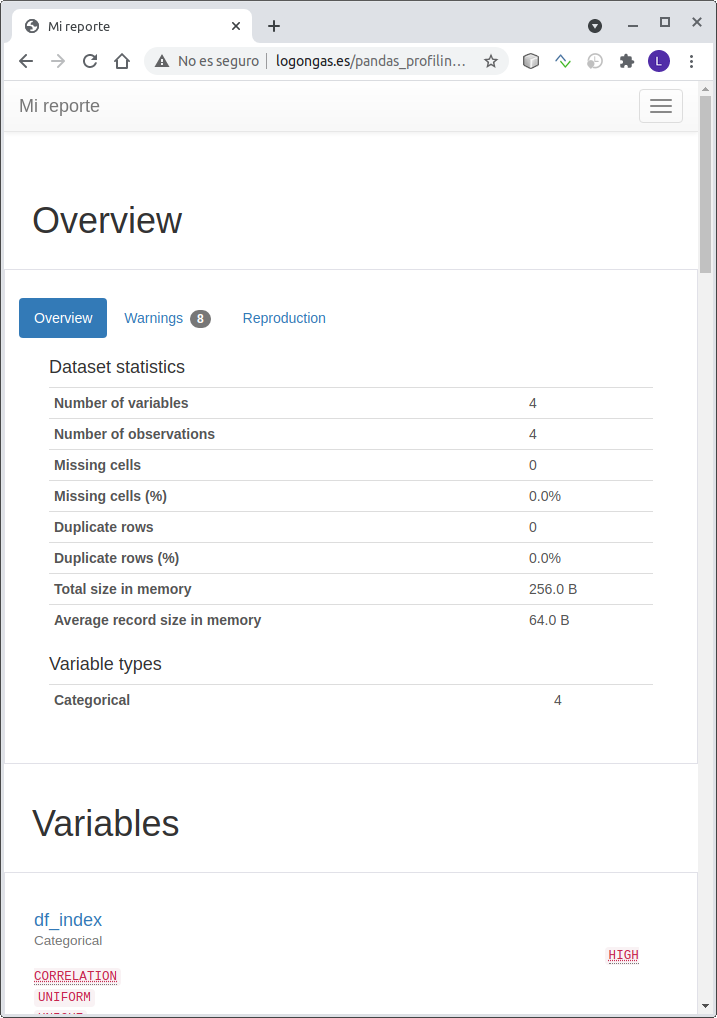Image resolution: width=717 pixels, height=1018 pixels.
Task: Click the address bar URL field
Action: pyautogui.click(x=370, y=61)
